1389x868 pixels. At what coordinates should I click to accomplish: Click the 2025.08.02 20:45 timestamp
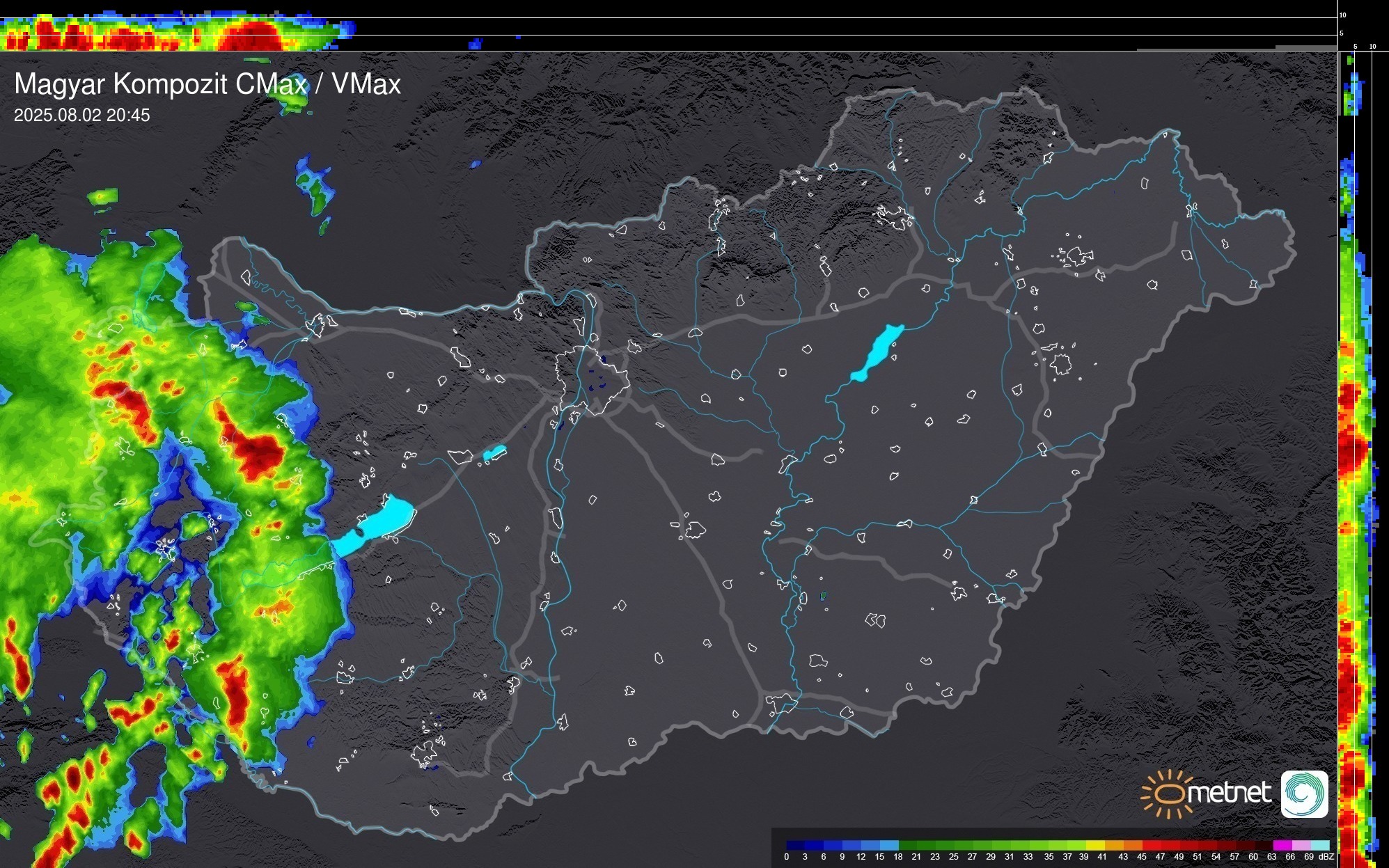pos(81,115)
